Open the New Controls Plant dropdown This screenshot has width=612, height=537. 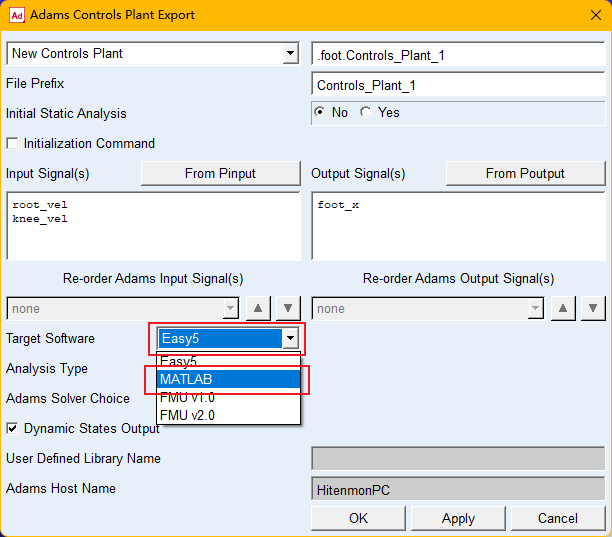pyautogui.click(x=290, y=54)
